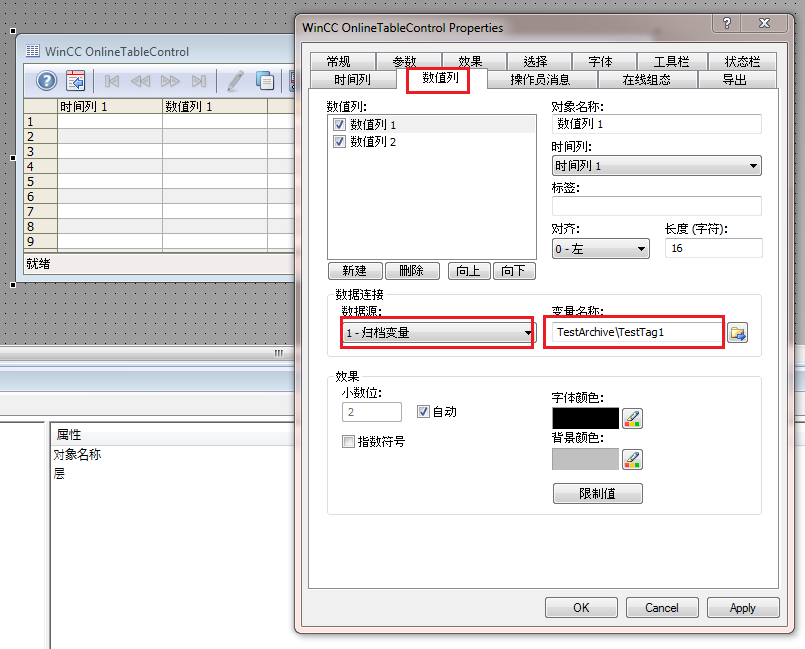Switch to the 字体 tab
Viewport: 805px width, 649px height.
pos(601,62)
